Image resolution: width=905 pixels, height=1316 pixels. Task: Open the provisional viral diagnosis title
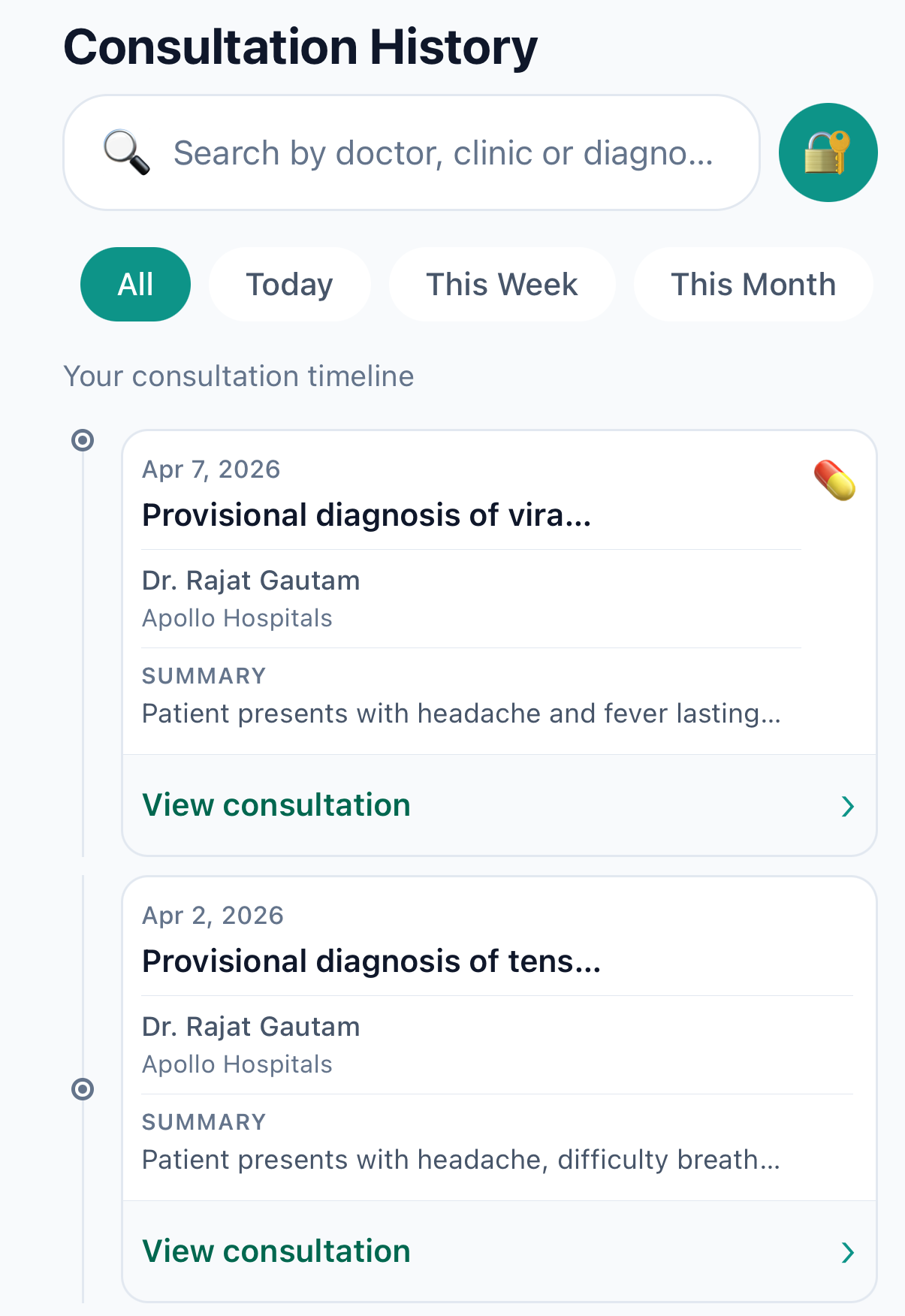coord(367,515)
